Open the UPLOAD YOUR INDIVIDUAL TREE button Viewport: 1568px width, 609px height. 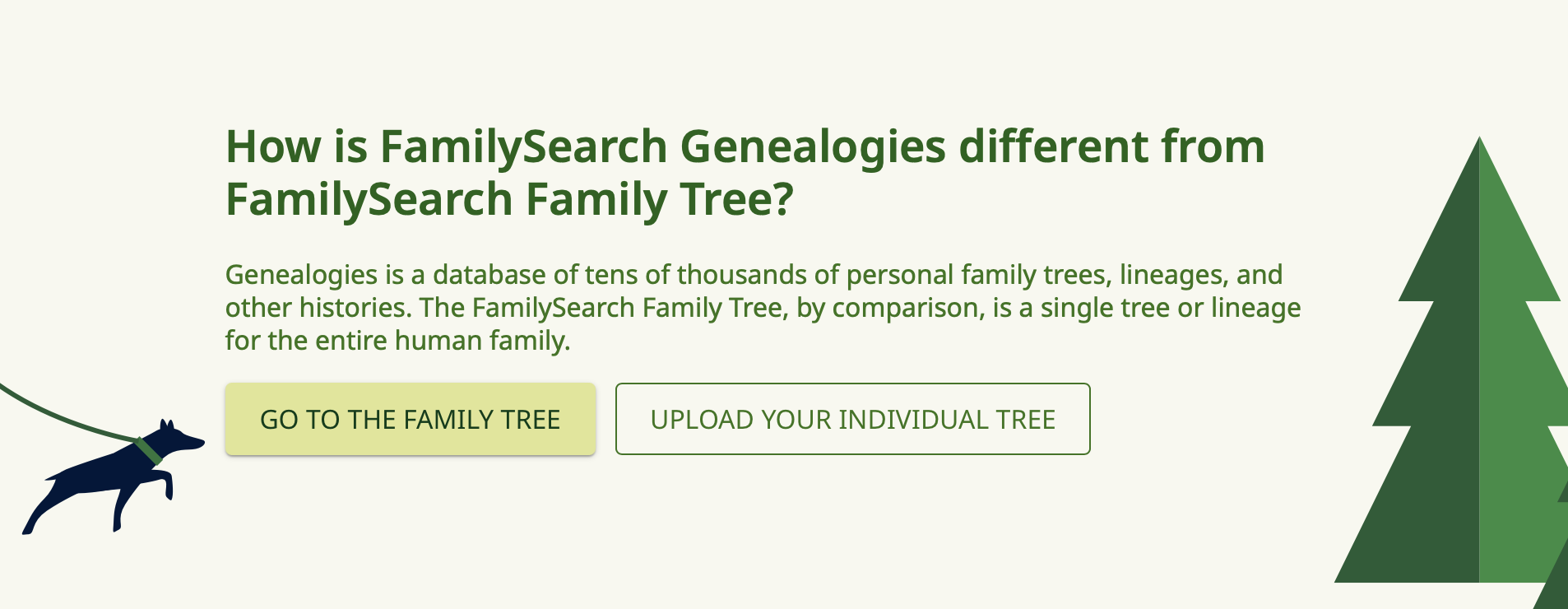click(x=853, y=419)
